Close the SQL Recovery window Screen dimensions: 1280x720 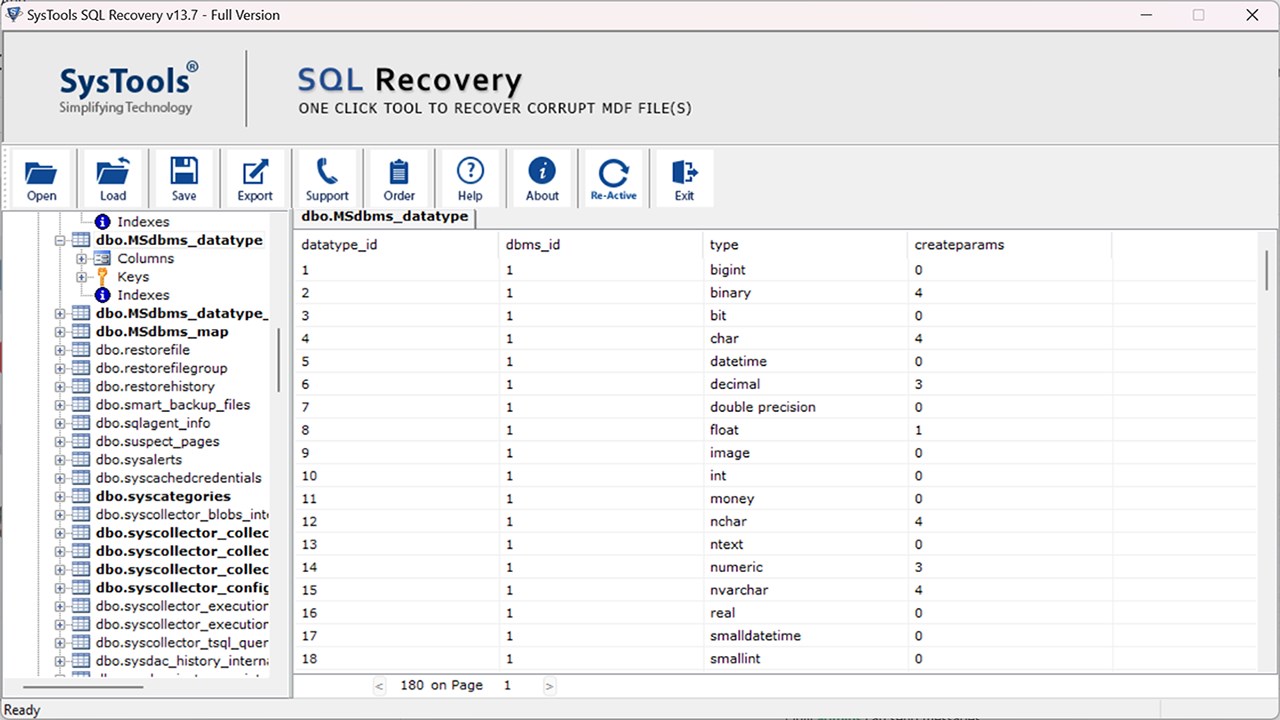[1252, 15]
